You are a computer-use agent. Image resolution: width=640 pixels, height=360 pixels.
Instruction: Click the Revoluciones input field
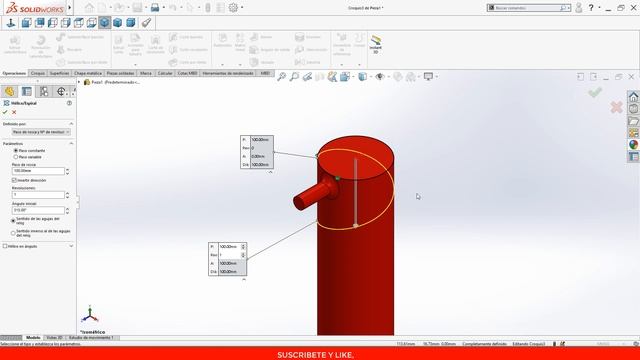38,195
